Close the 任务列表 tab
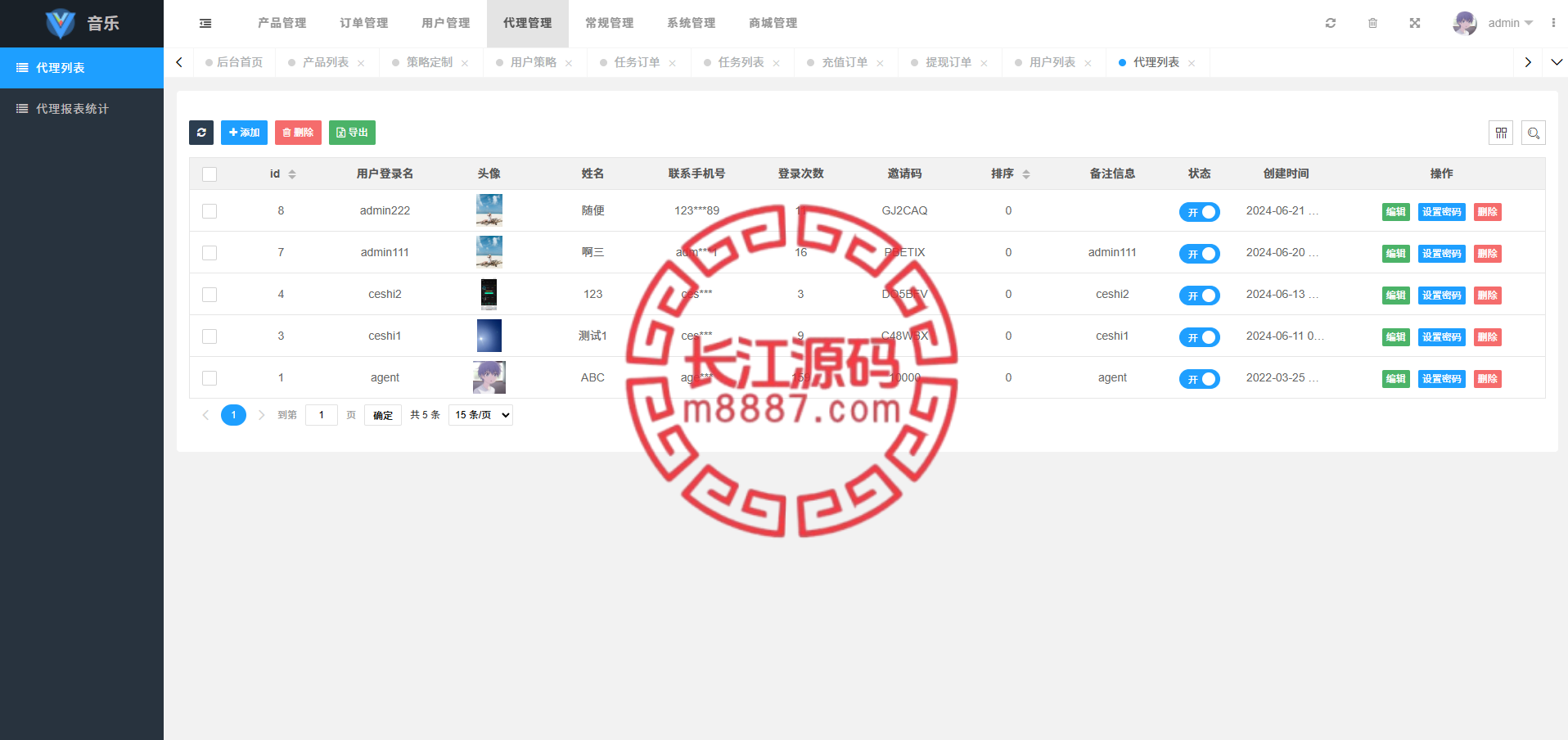This screenshot has width=1568, height=740. click(x=777, y=63)
